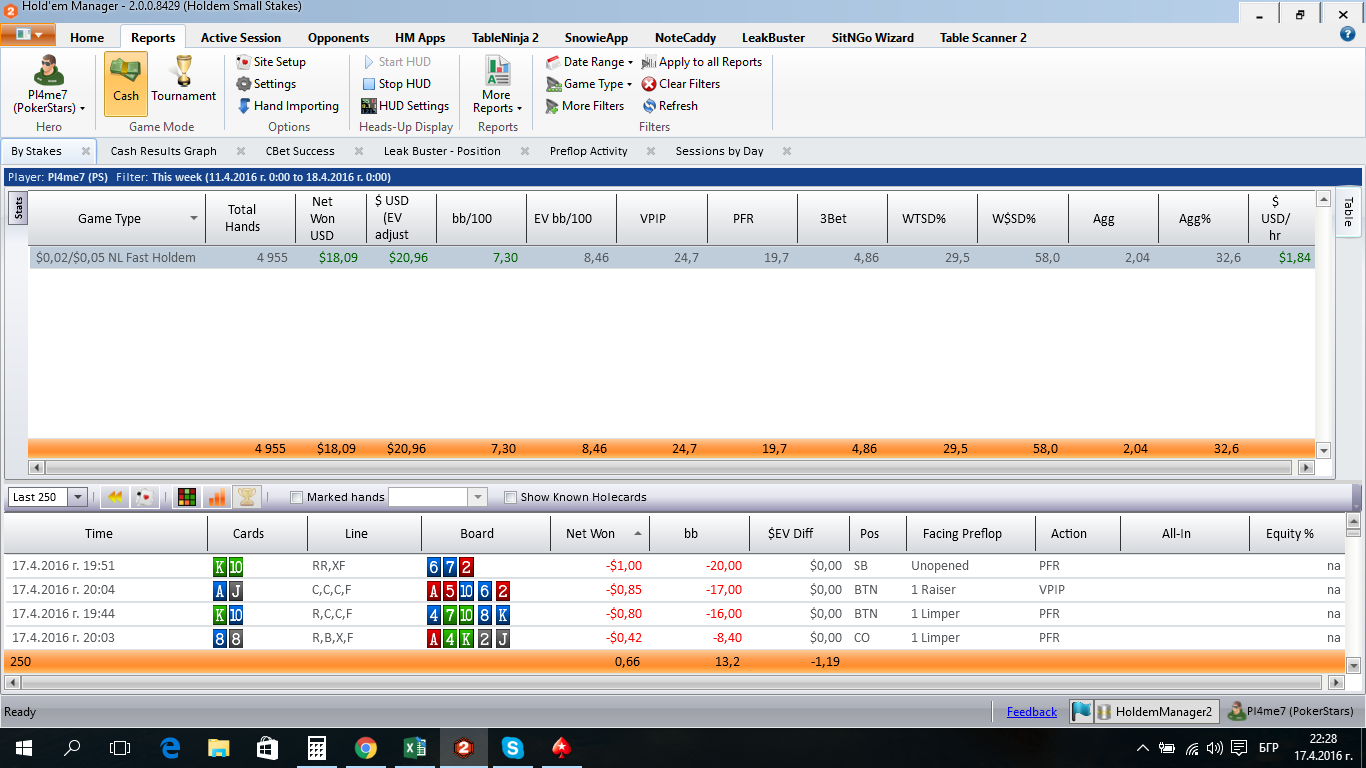Open the orange bar chart view
Image resolution: width=1366 pixels, height=768 pixels.
click(x=216, y=497)
